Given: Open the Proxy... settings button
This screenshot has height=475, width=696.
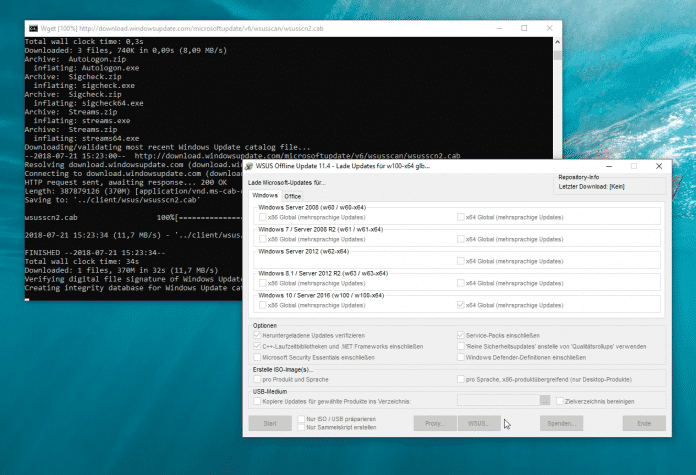Looking at the screenshot, I should (435, 423).
